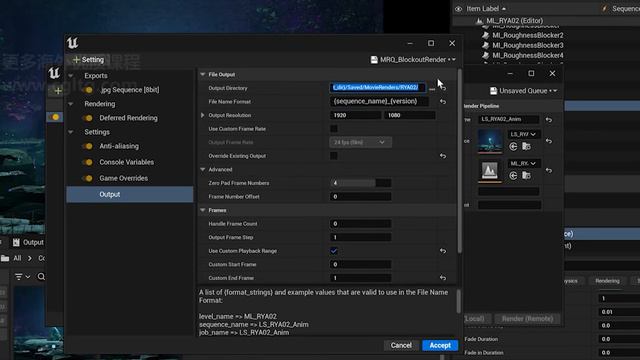Screen dimensions: 640x360
Task: Click the Handle Frame Count field
Action: (x=360, y=224)
